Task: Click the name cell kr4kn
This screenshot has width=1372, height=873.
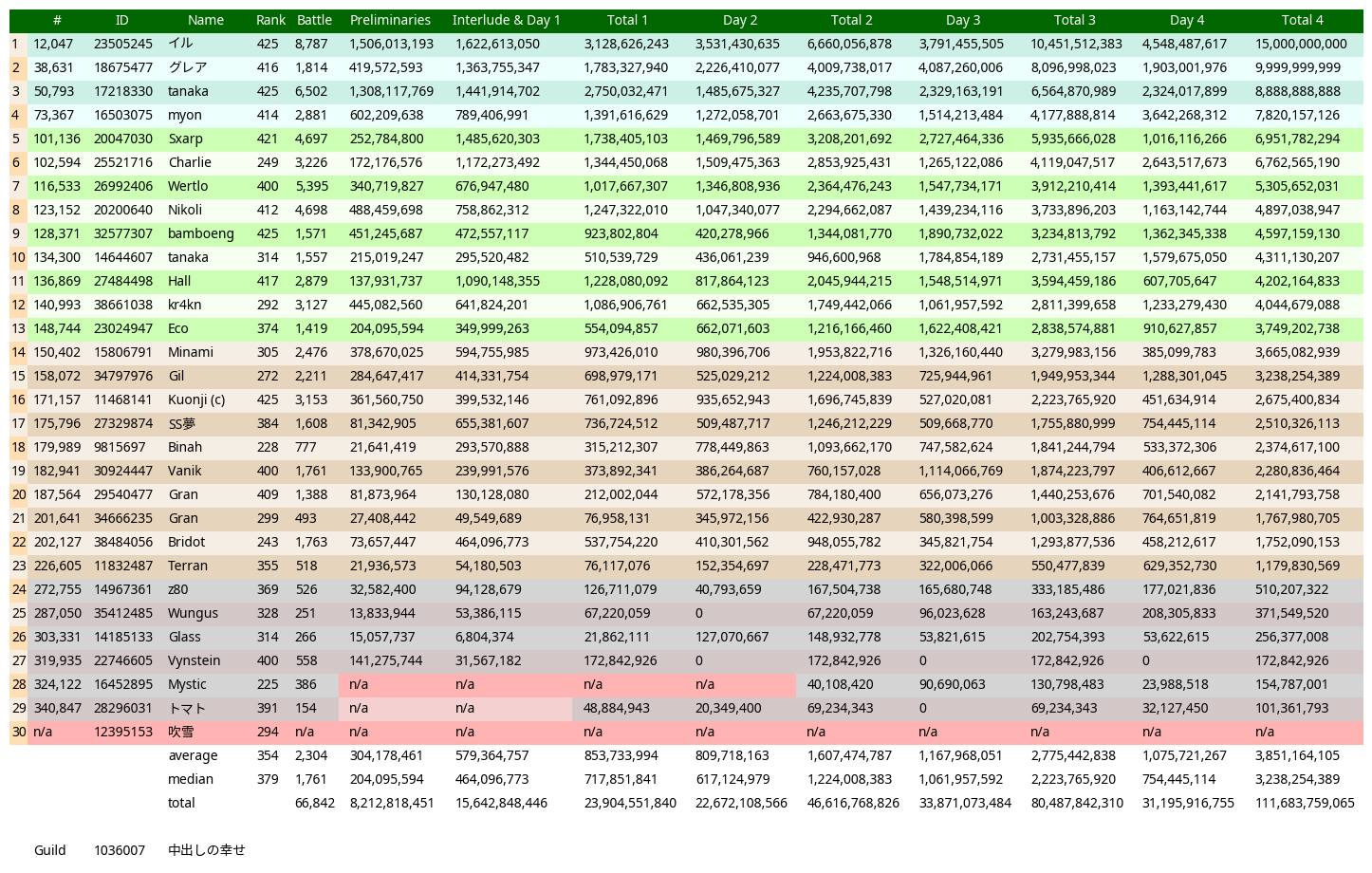Action: click(x=185, y=305)
